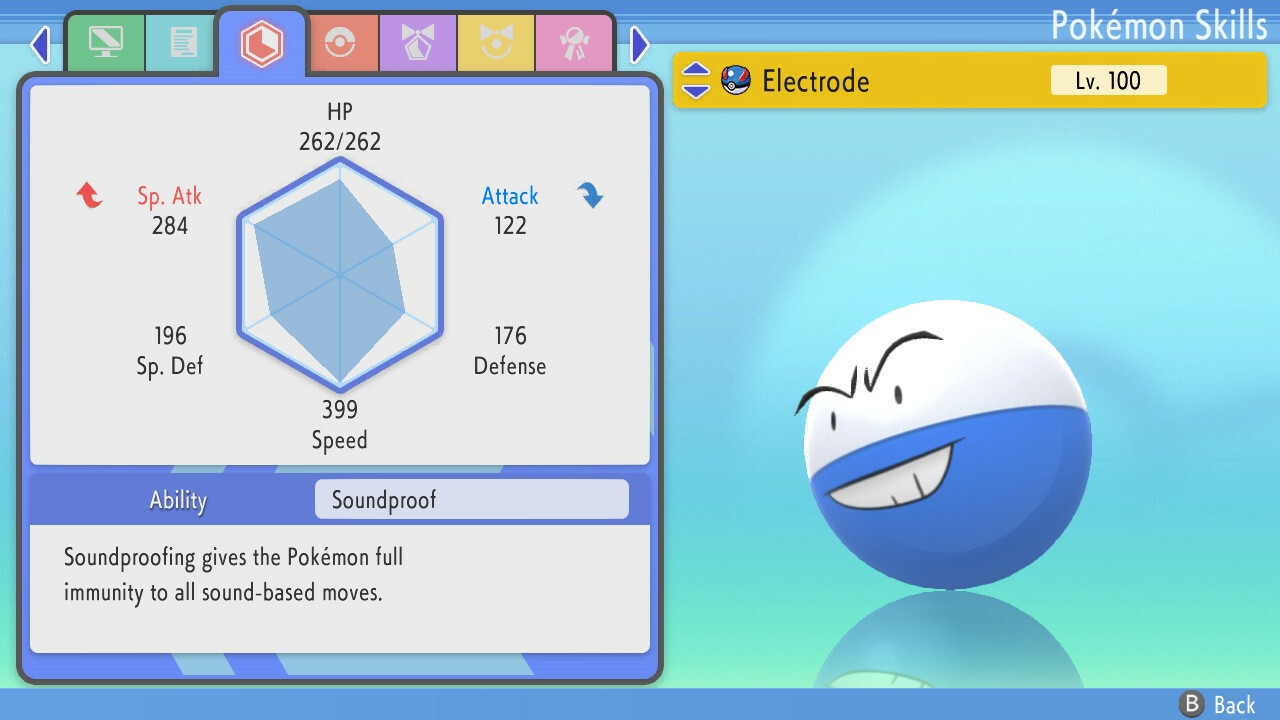This screenshot has width=1280, height=720.
Task: Click the Sp. Def value 196
Action: point(170,336)
